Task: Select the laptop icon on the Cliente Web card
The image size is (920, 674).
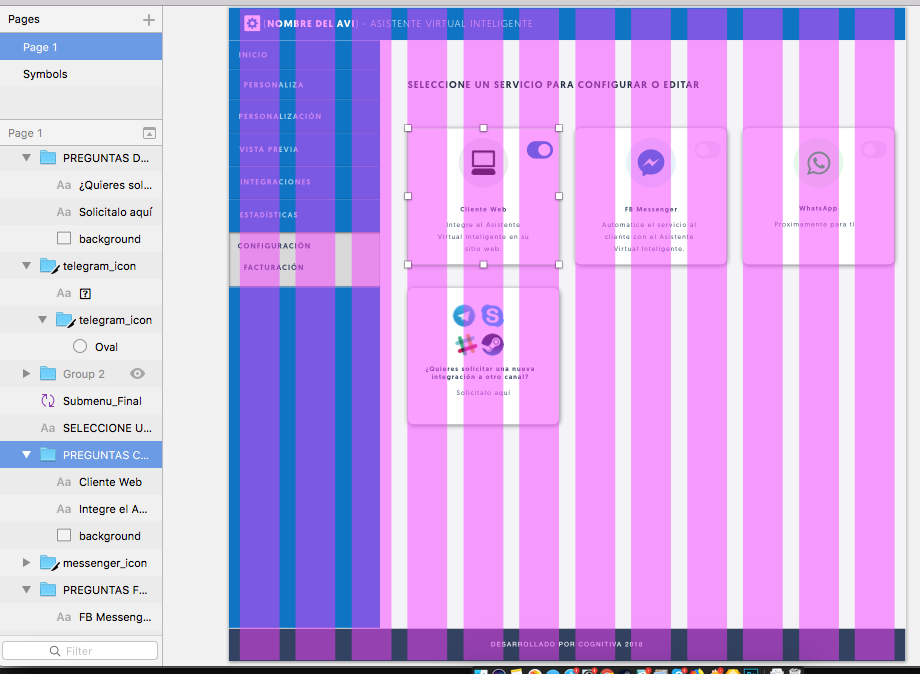Action: click(x=483, y=162)
